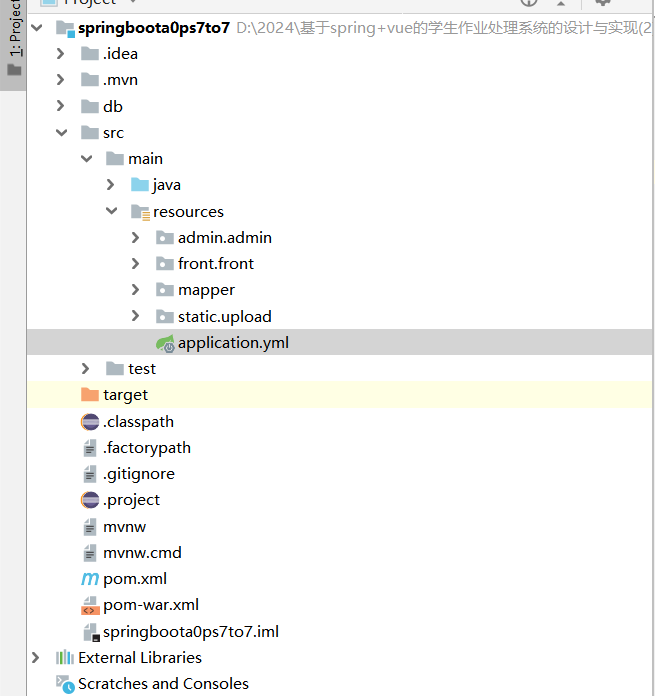This screenshot has width=655, height=696.
Task: Click the orange XML icon of pom-war.xml
Action: (89, 605)
